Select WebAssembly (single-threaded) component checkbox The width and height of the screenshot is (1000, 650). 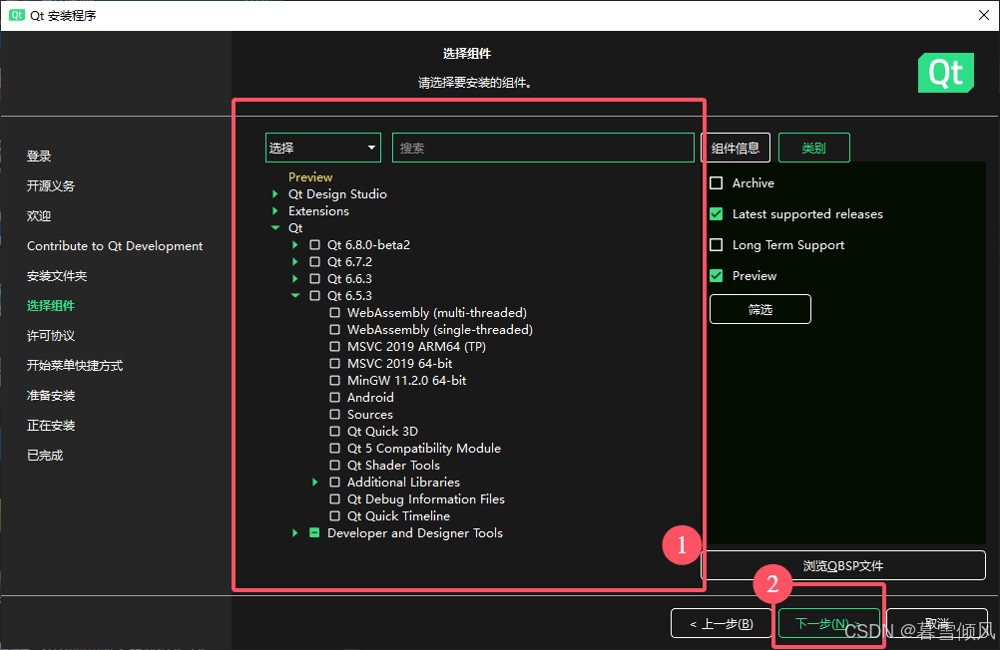(334, 330)
